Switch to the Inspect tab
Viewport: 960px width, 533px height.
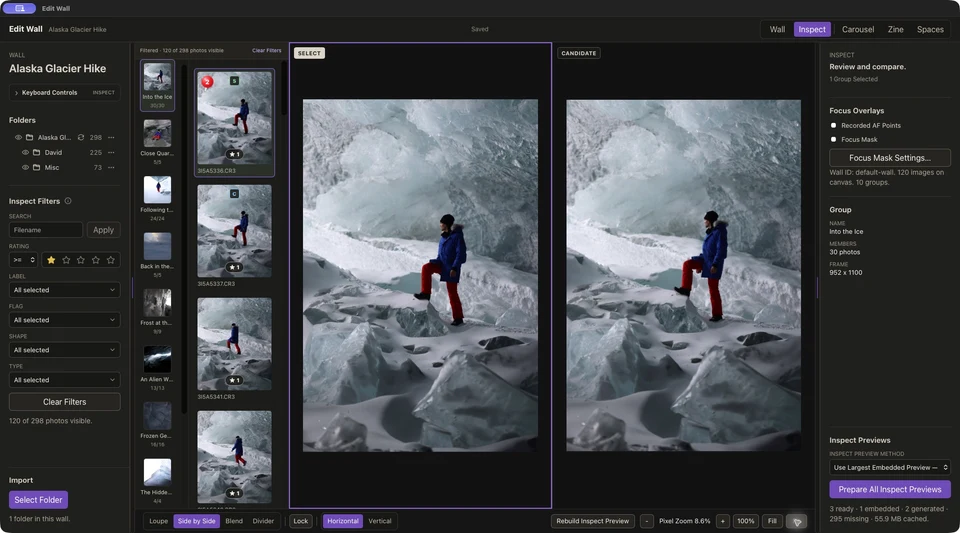(x=812, y=29)
